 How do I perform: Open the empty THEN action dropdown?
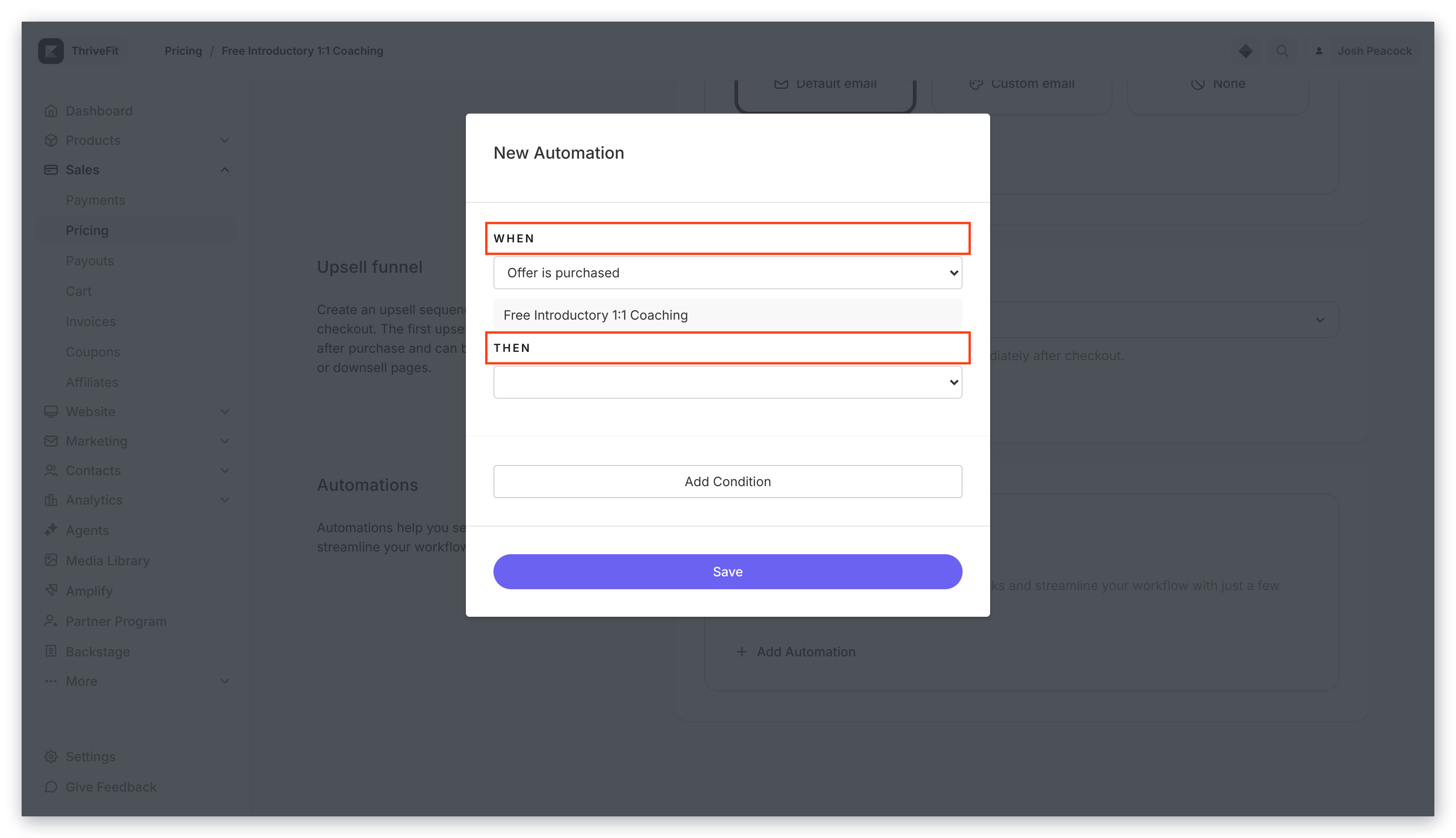click(728, 382)
